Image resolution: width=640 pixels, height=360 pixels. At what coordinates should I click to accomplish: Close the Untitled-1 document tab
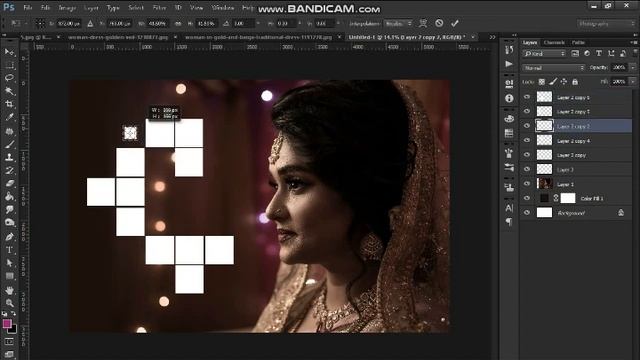click(473, 37)
